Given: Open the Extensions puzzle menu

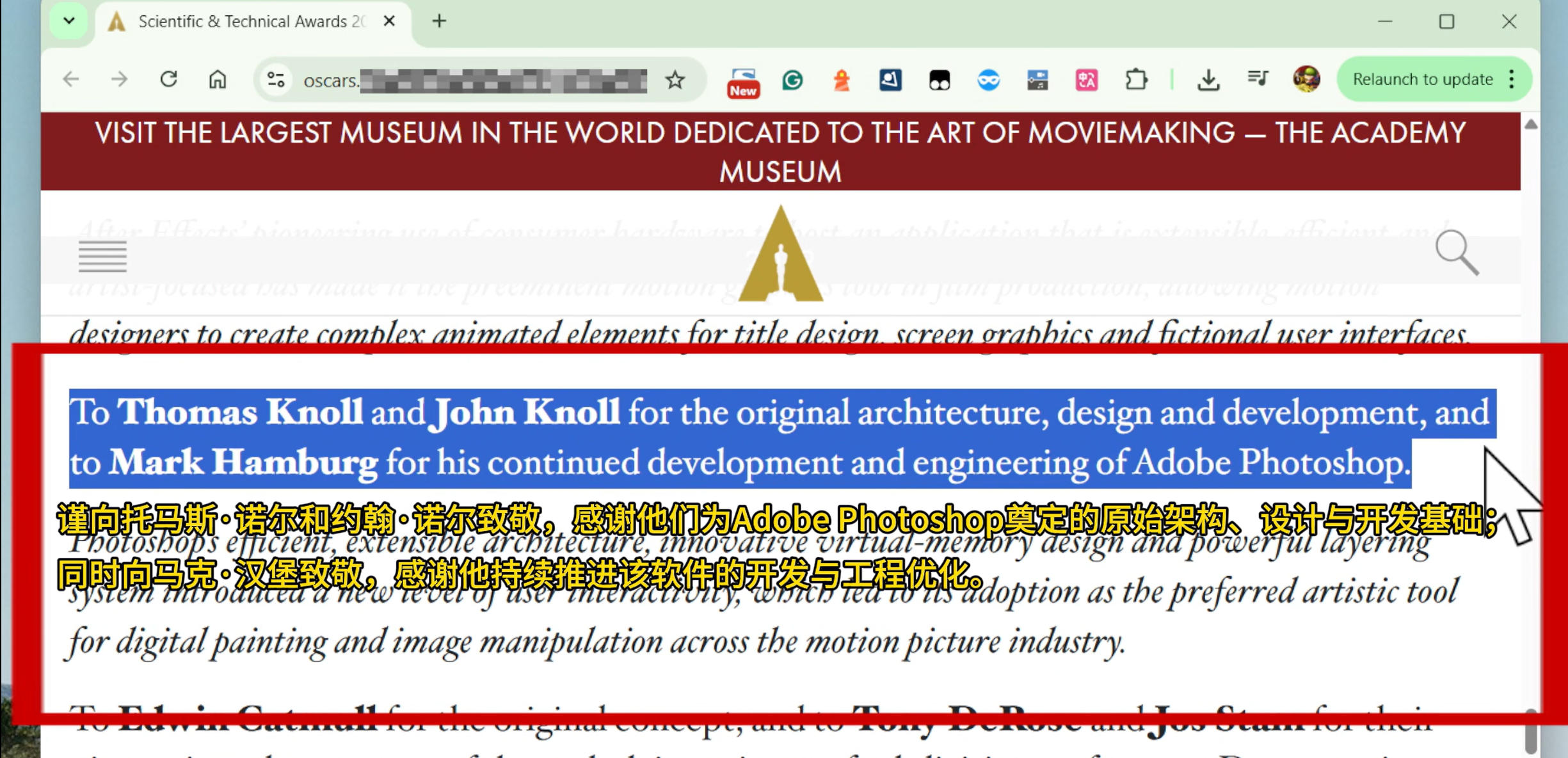Looking at the screenshot, I should click(1136, 80).
